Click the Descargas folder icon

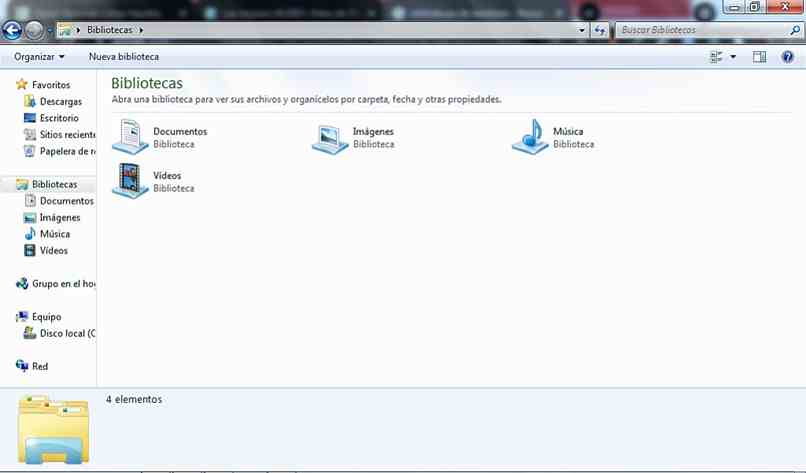30,101
